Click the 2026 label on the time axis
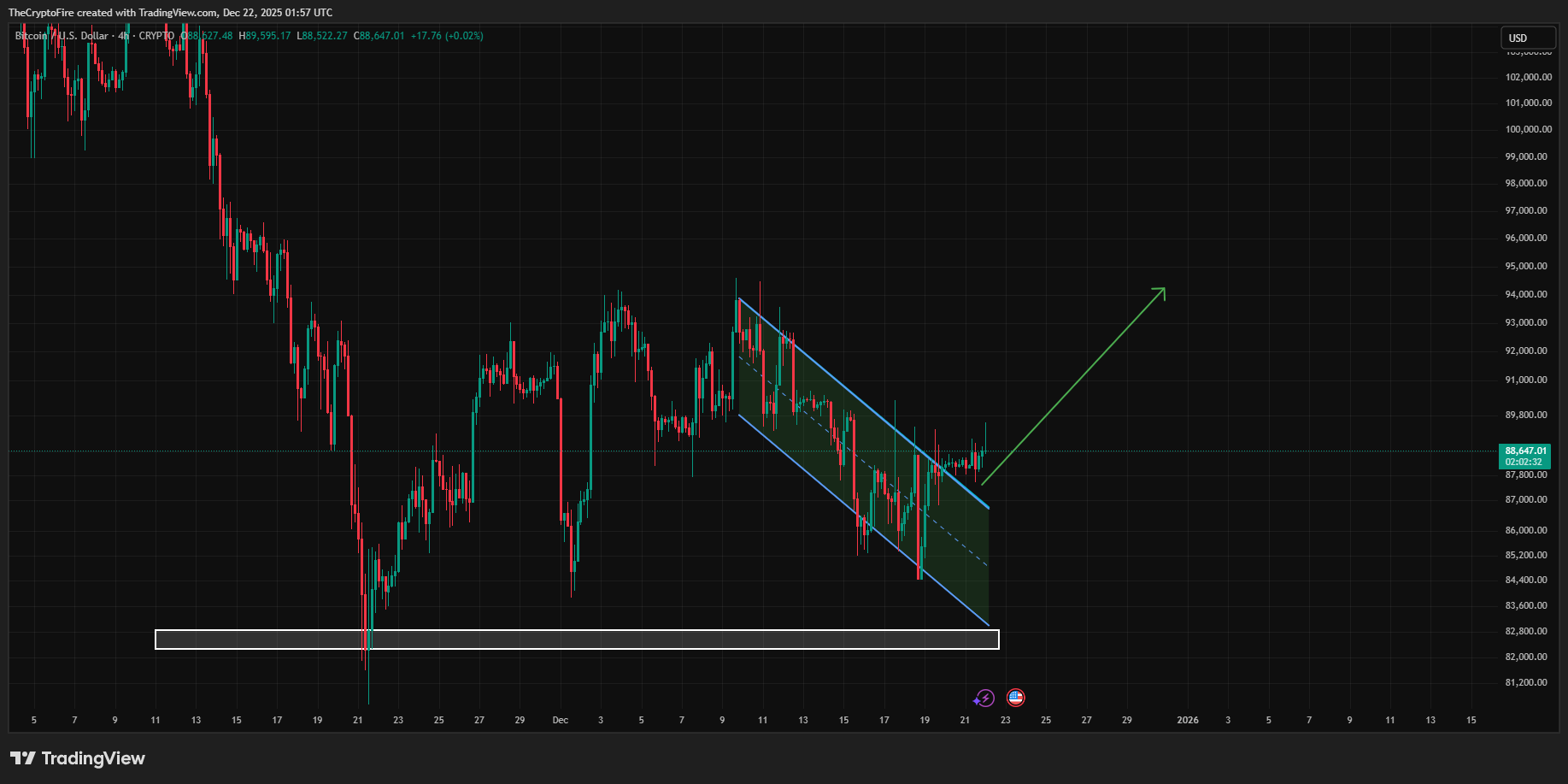This screenshot has width=1568, height=784. point(1188,720)
